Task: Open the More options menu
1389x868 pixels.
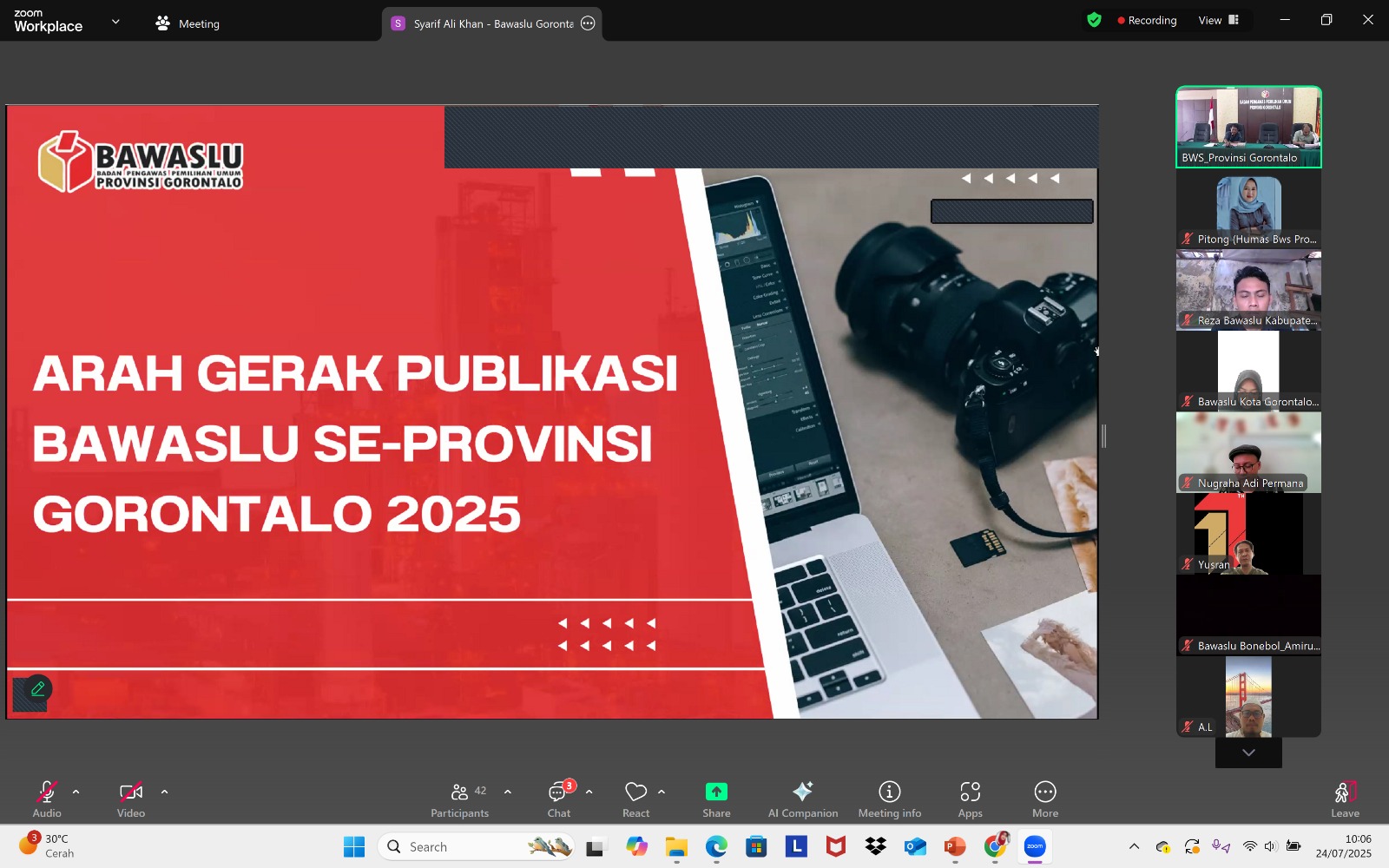Action: [x=1045, y=799]
